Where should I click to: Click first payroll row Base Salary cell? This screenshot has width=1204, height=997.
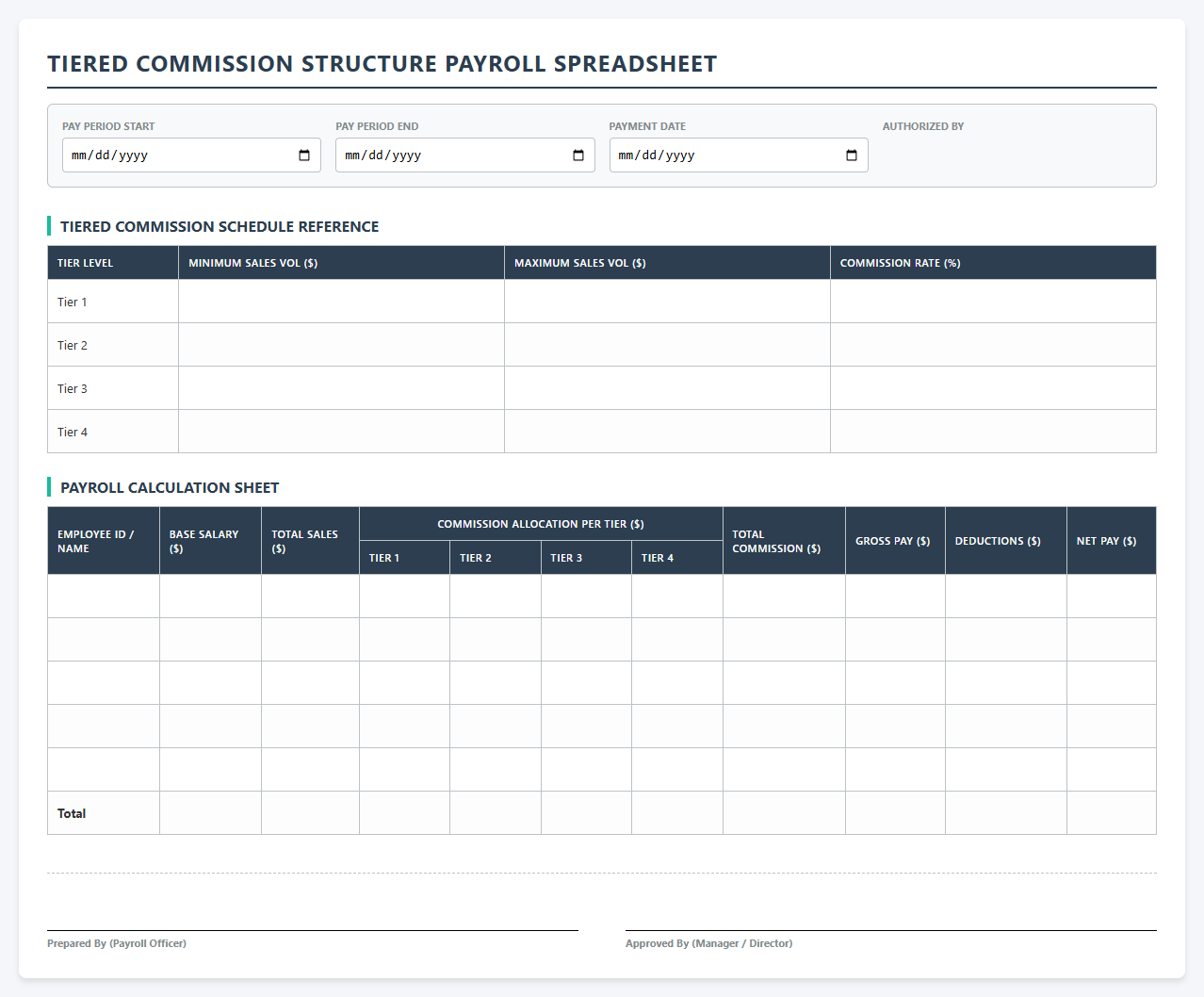[210, 597]
